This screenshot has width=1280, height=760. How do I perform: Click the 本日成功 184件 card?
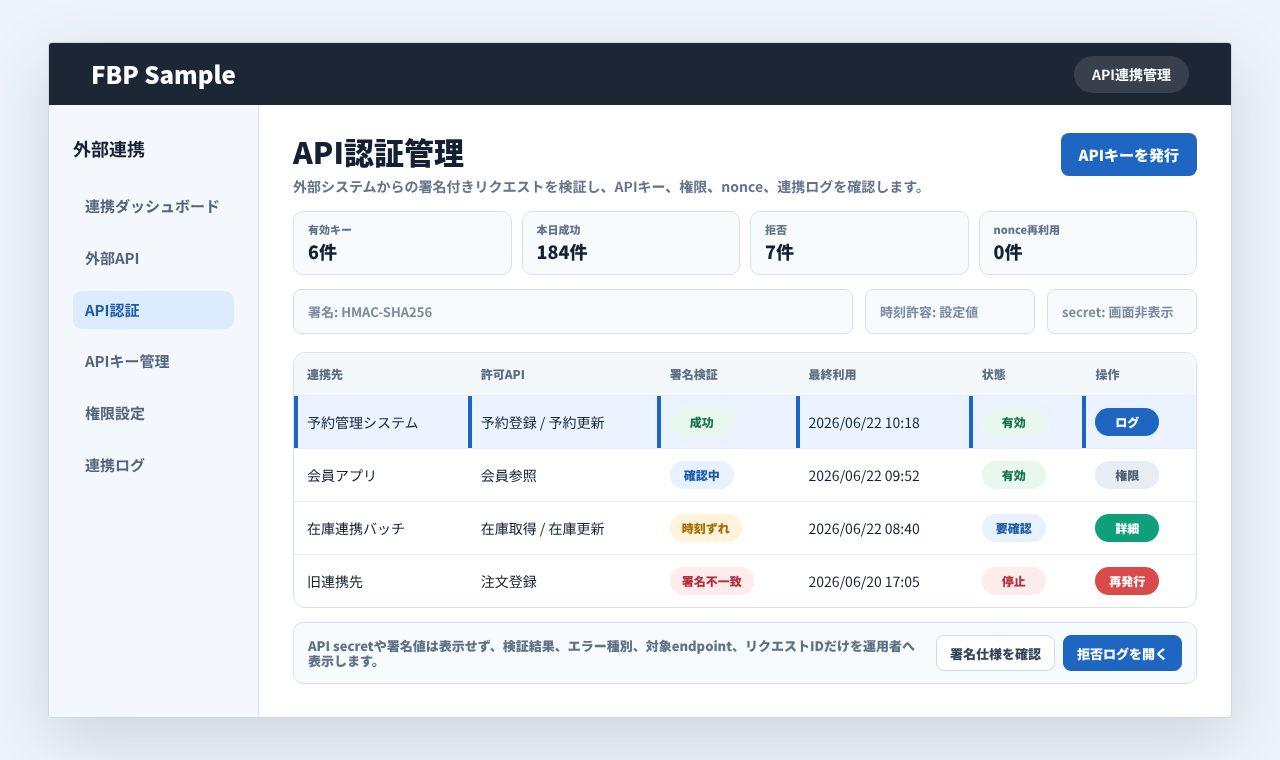coord(631,243)
